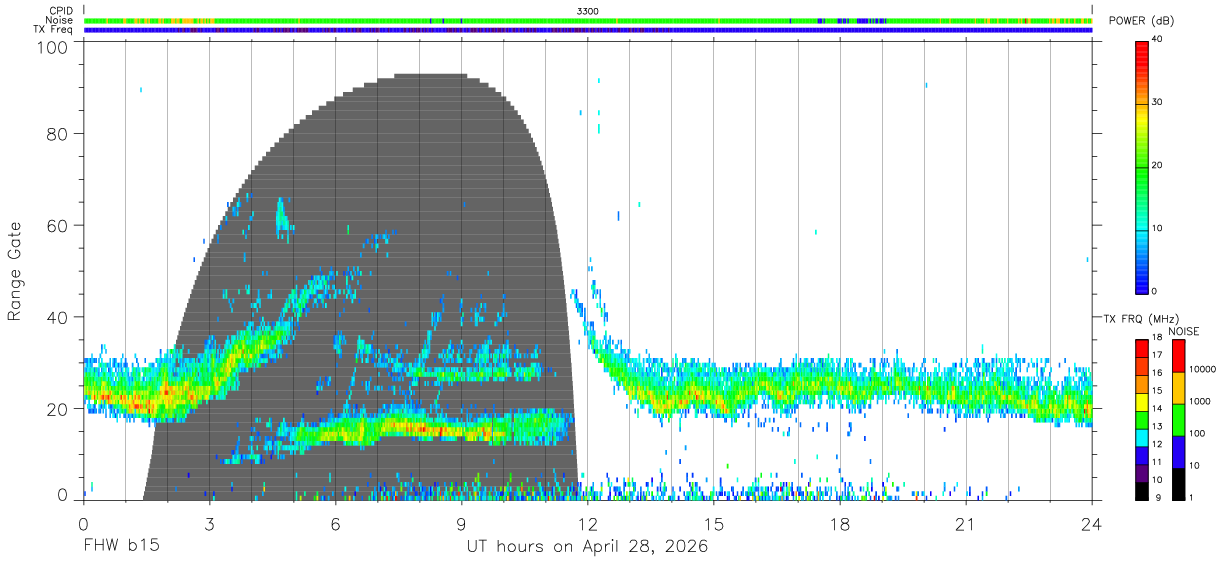Click the 30 tick on power colorbar
Viewport: 1228px width, 567px height.
(1157, 103)
